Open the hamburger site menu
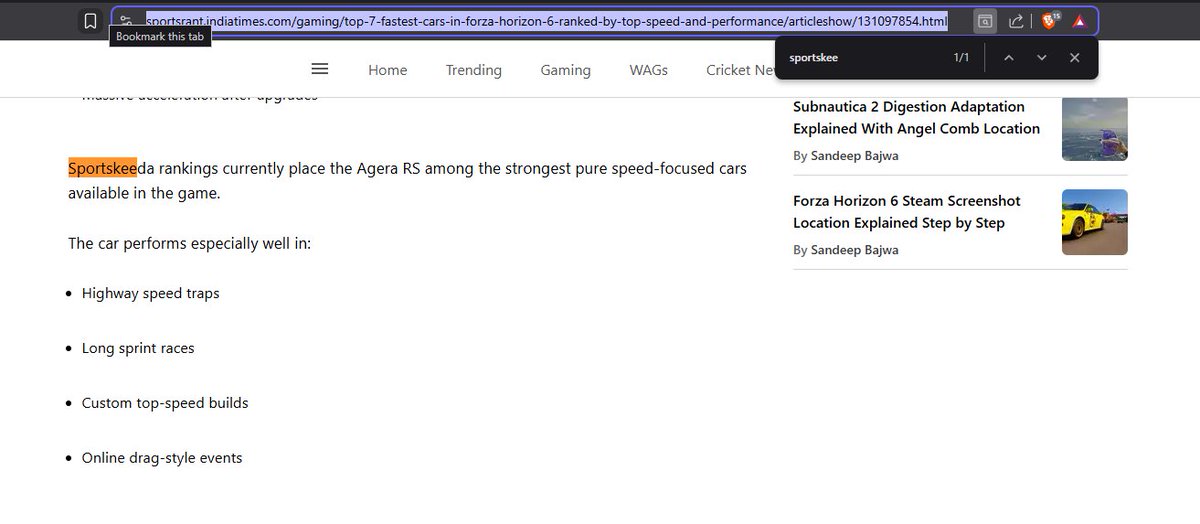The image size is (1200, 524). click(x=320, y=69)
